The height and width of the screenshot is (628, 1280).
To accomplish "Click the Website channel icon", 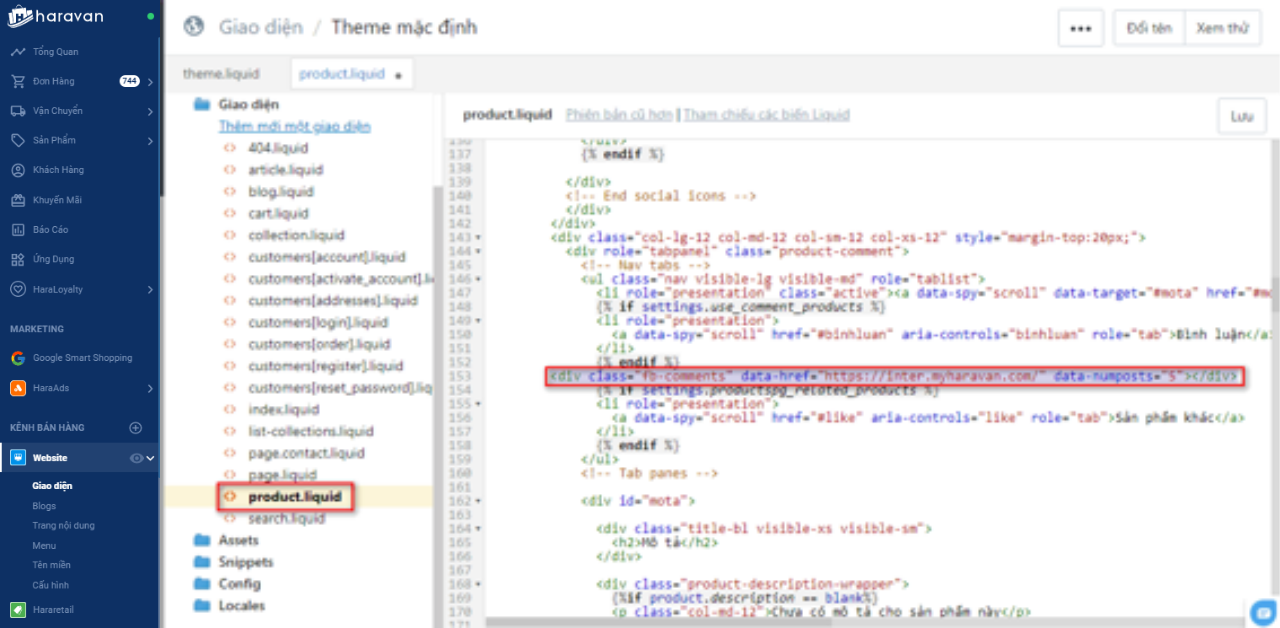I will (18, 458).
